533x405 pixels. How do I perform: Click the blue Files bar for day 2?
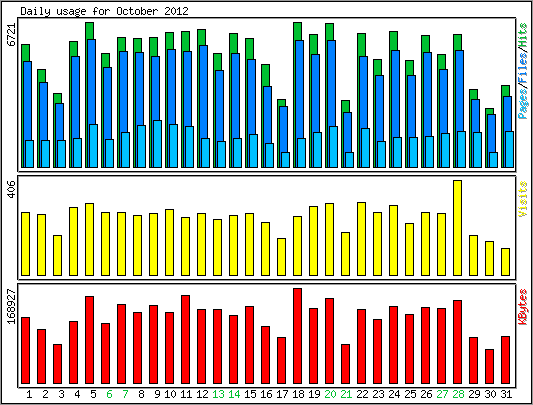coord(44,111)
